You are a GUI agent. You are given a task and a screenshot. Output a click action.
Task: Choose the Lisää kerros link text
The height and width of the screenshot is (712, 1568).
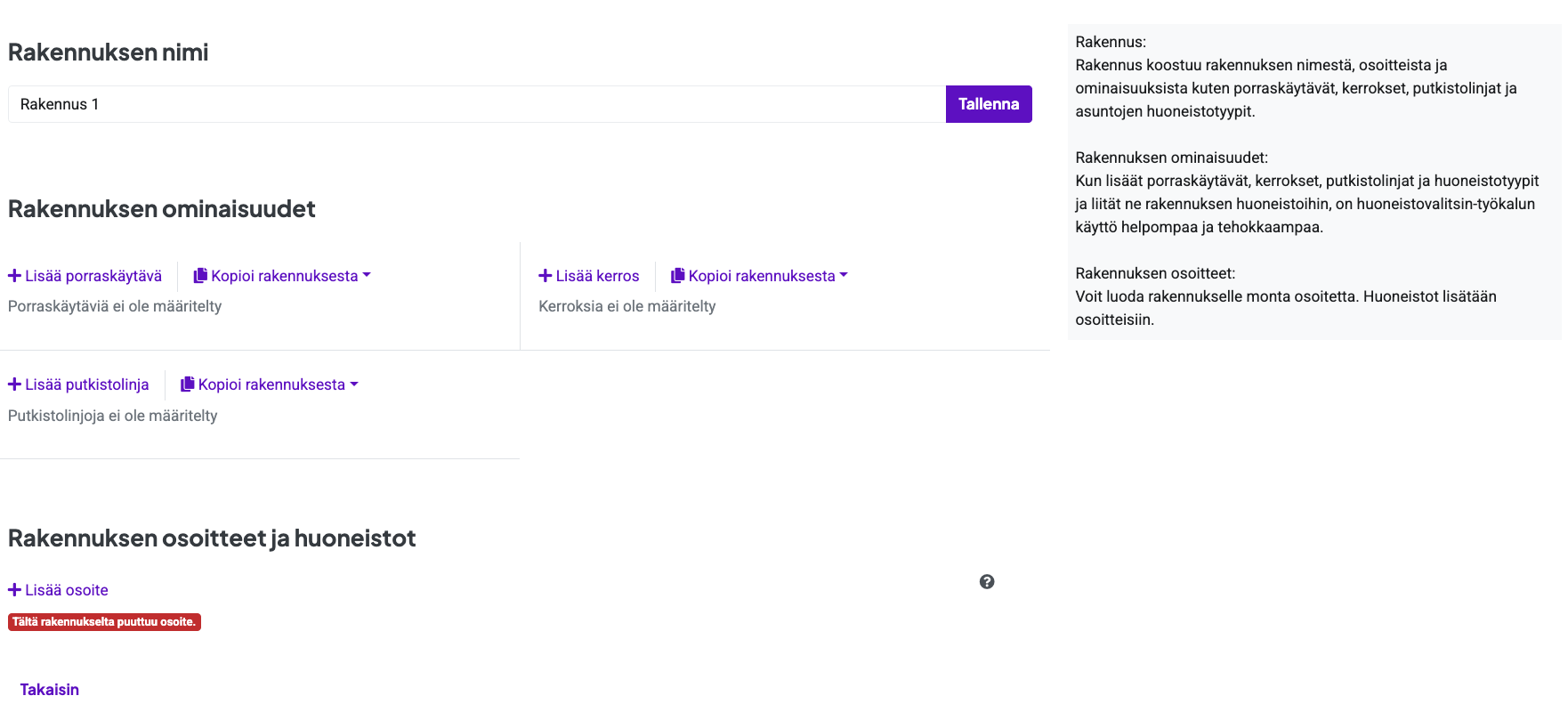pyautogui.click(x=597, y=276)
